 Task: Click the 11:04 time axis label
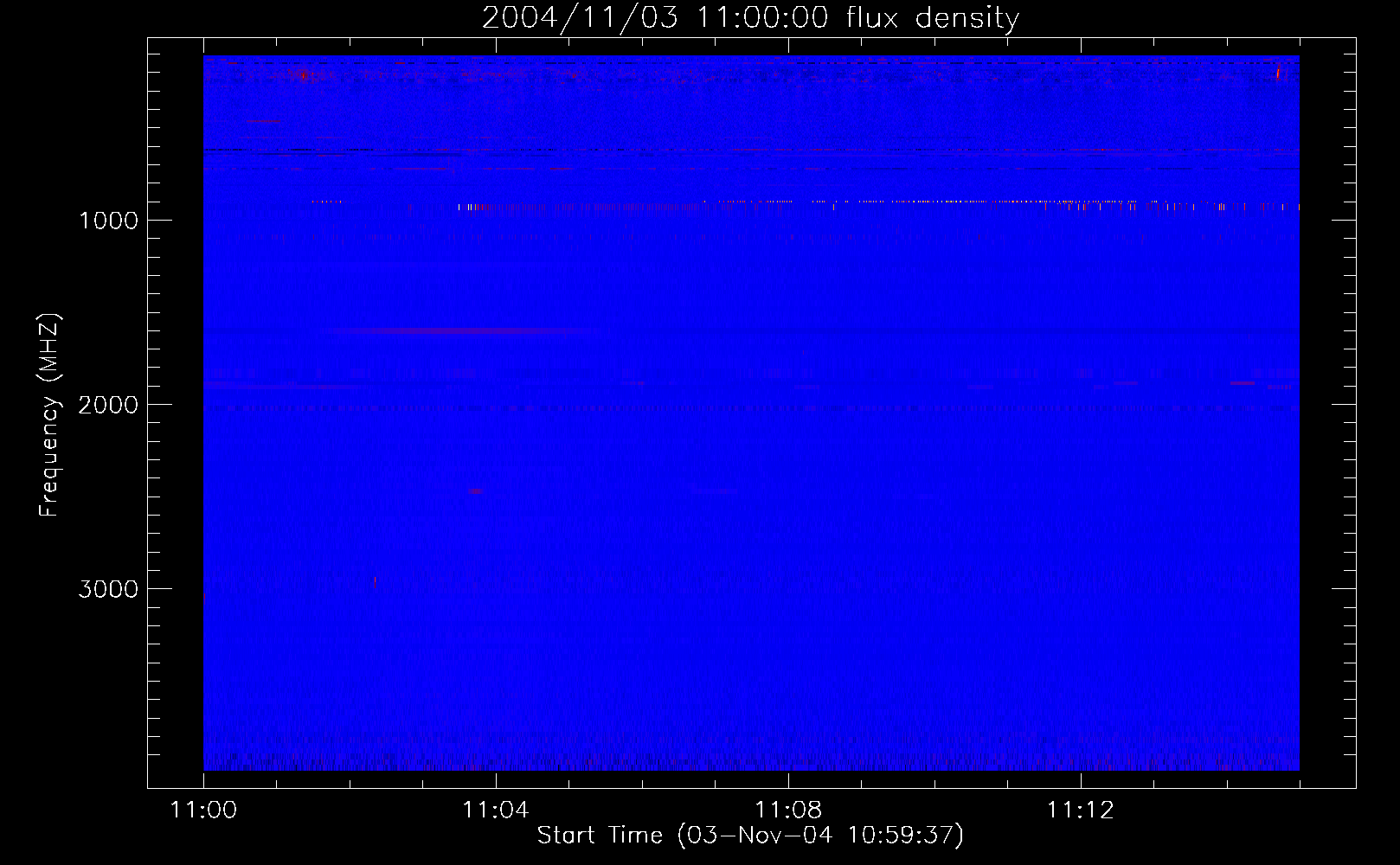(496, 811)
